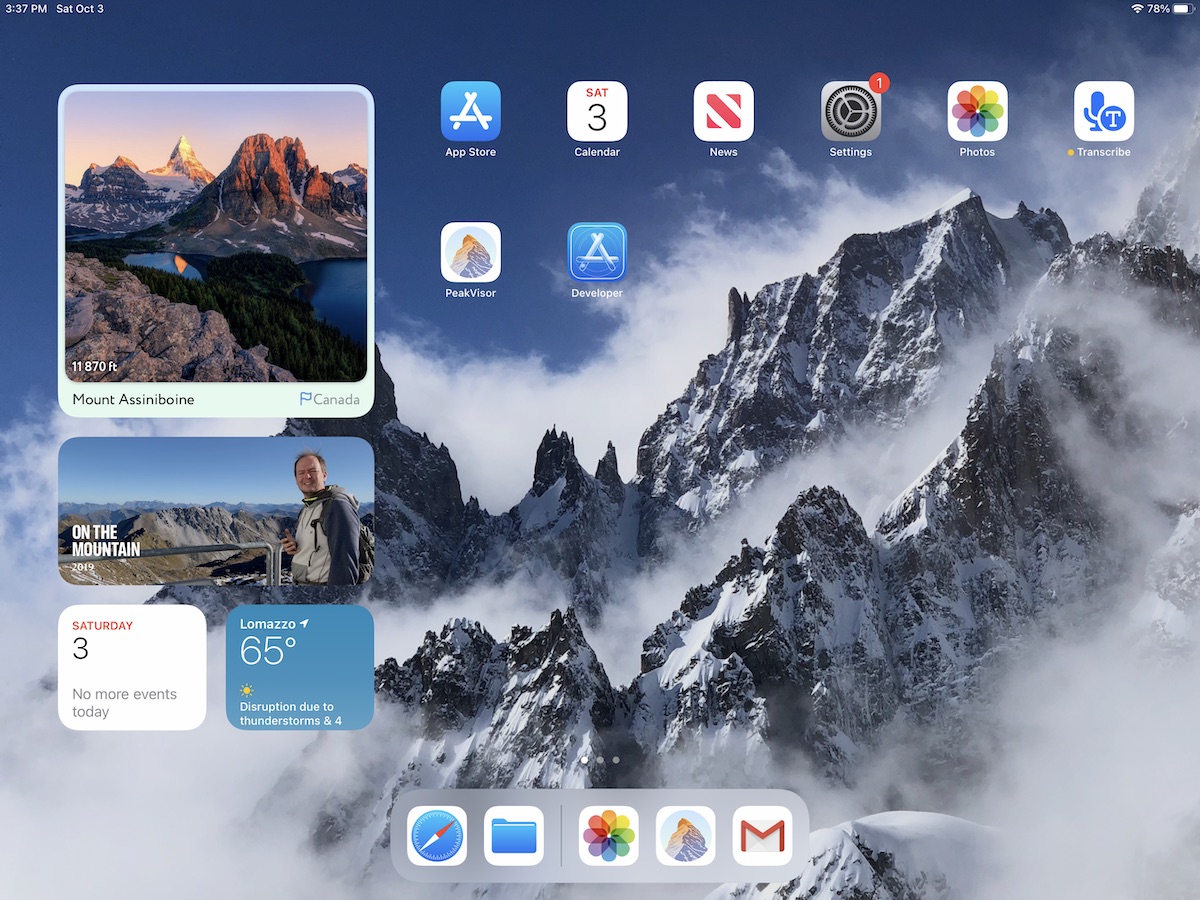Open the Lomazzo weather widget

(x=300, y=667)
